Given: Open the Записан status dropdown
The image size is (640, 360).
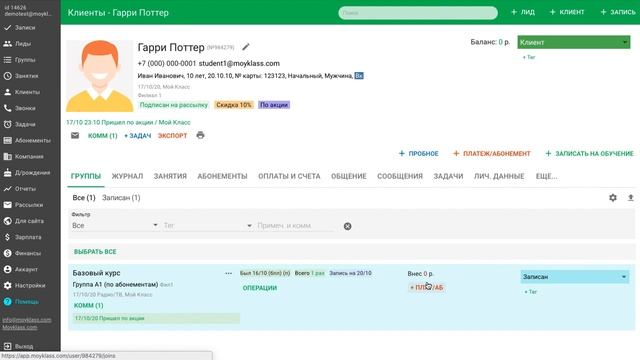Looking at the screenshot, I should click(574, 277).
